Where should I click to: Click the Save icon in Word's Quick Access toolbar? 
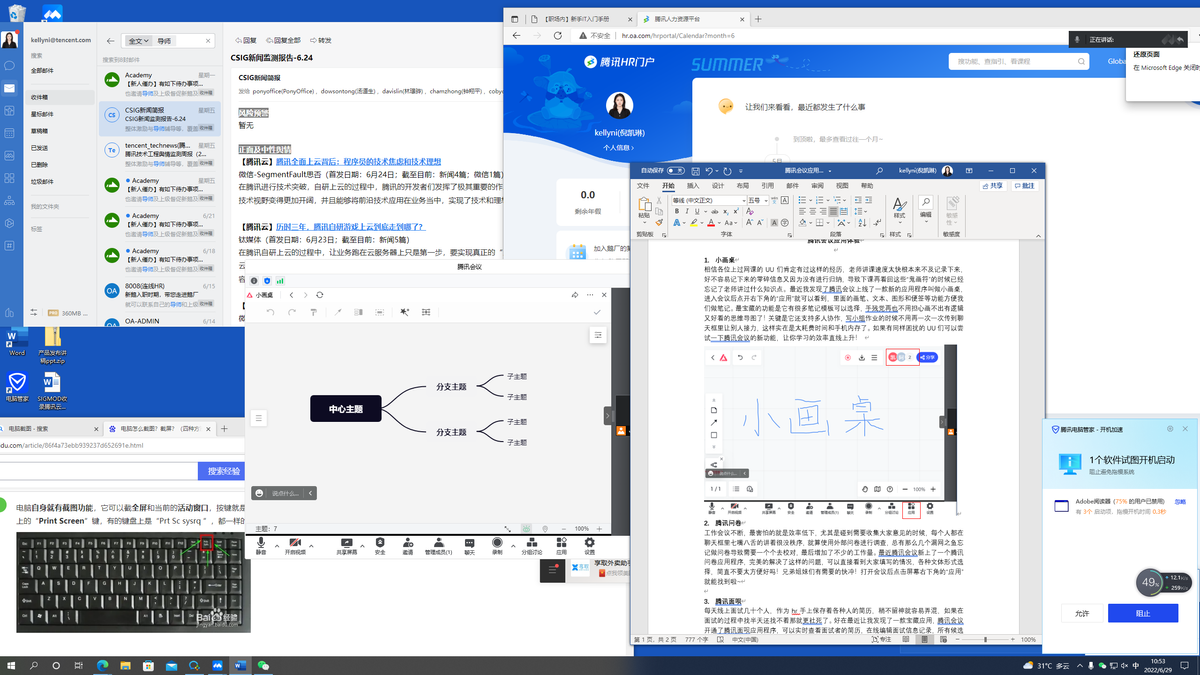(x=695, y=171)
